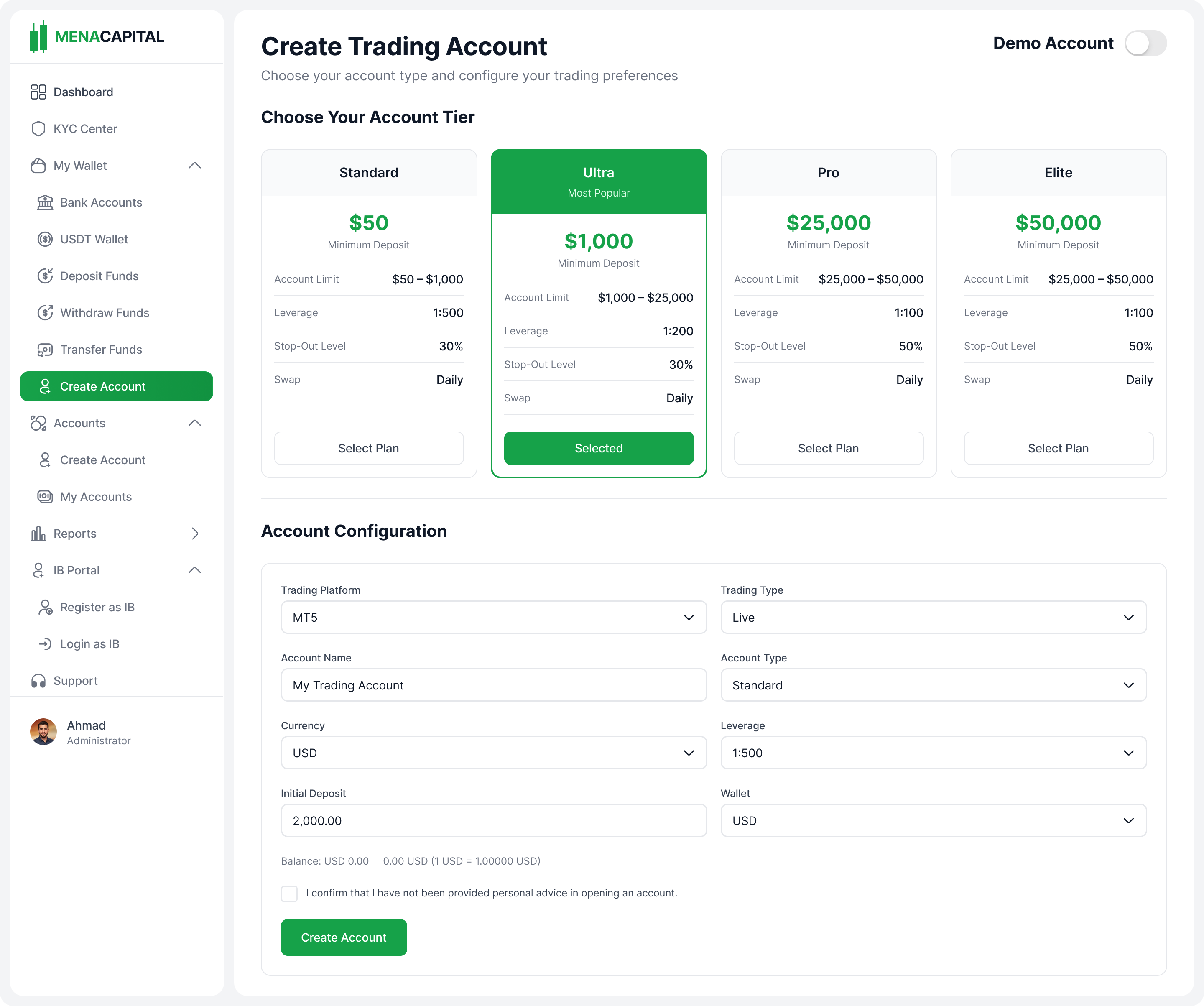Click the Register as IB icon
Image resolution: width=1204 pixels, height=1006 pixels.
point(45,608)
